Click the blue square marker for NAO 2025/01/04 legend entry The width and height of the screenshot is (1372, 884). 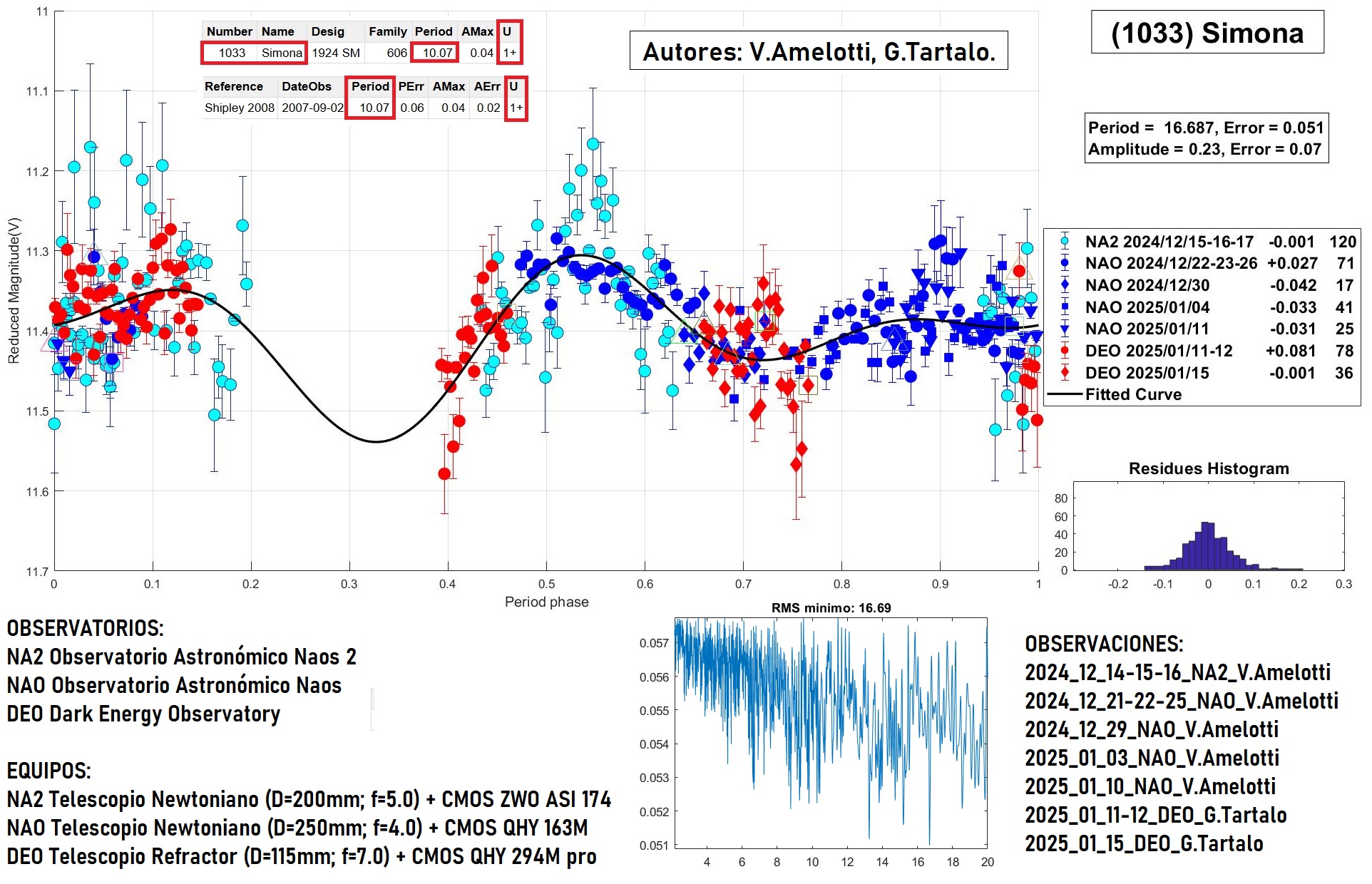(1065, 307)
